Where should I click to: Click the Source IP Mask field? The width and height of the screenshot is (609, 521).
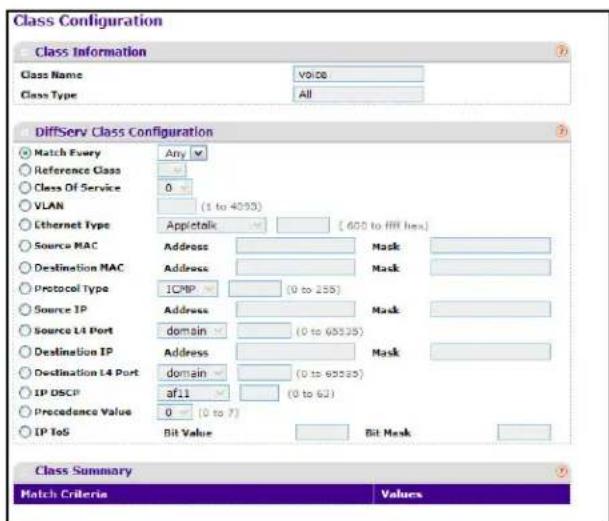pos(490,310)
